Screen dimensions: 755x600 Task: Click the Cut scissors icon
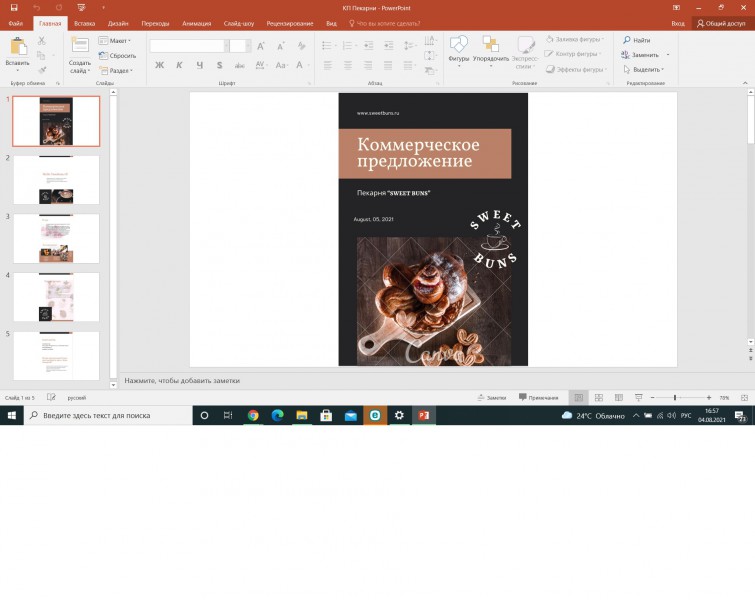(x=42, y=40)
